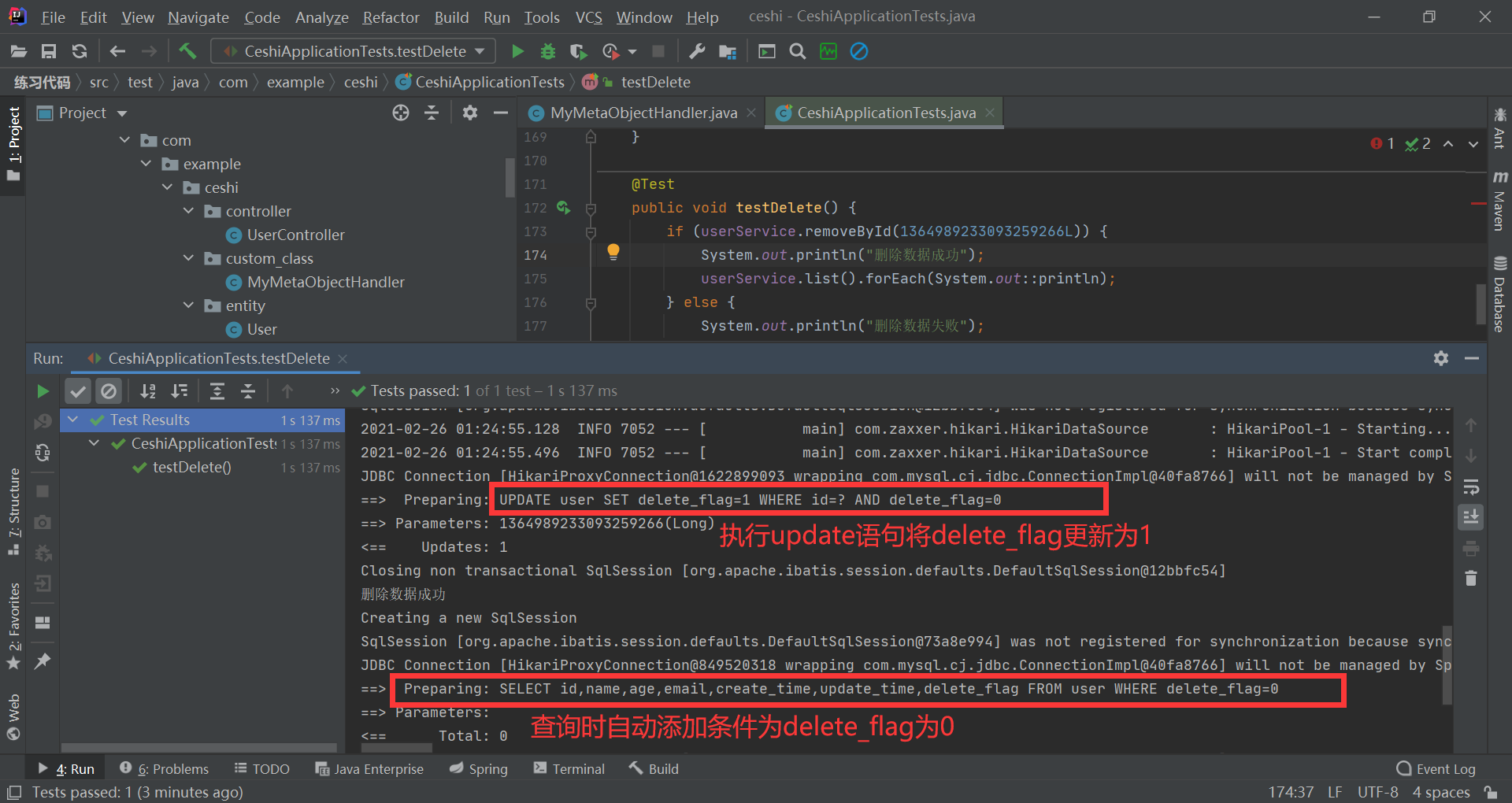This screenshot has width=1512, height=803.
Task: Click the Save All toolbar icon
Action: pyautogui.click(x=49, y=51)
